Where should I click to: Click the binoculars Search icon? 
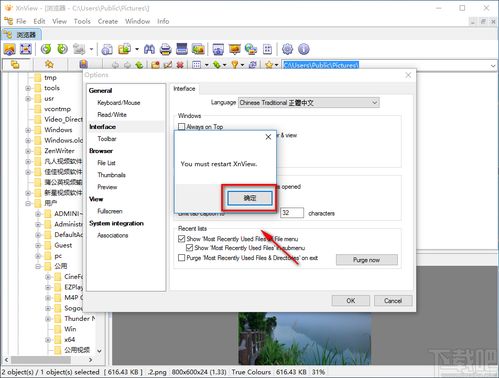pyautogui.click(x=149, y=49)
